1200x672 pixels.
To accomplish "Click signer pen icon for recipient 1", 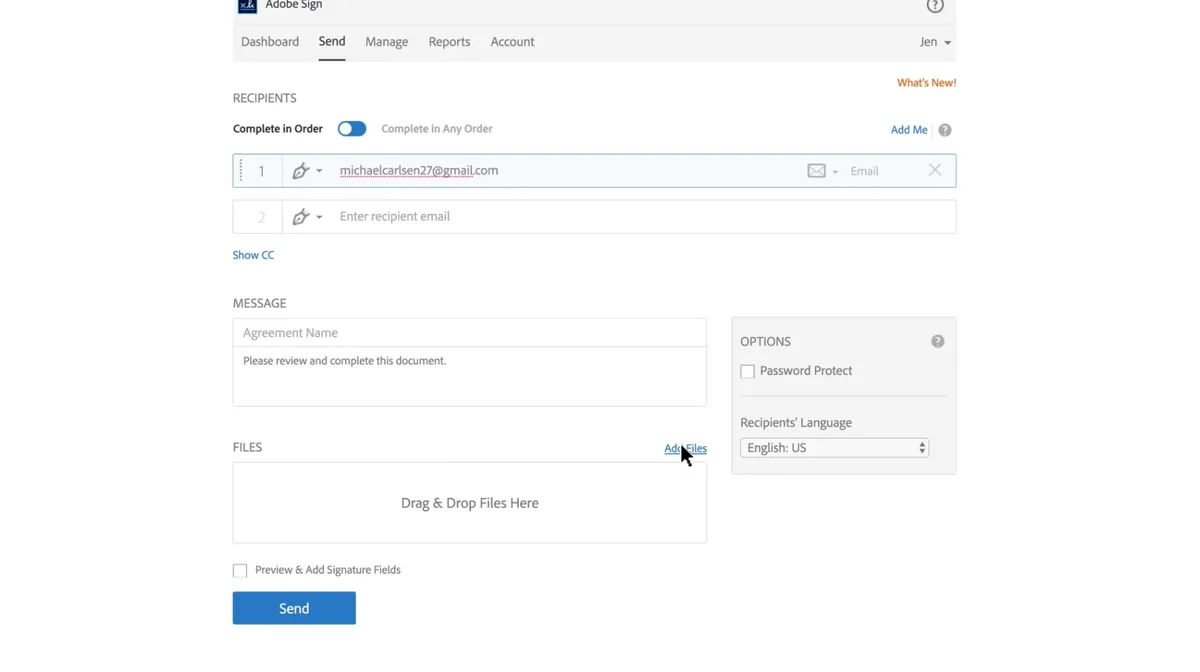I will [301, 171].
